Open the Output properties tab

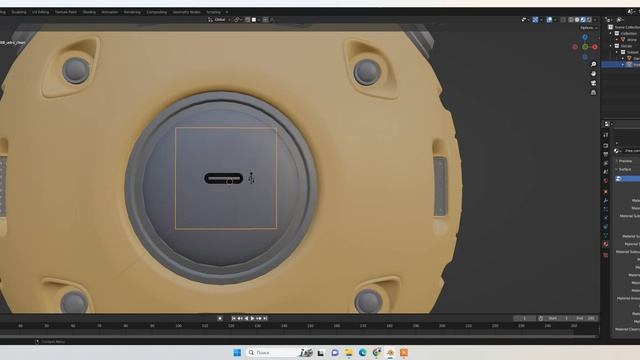pyautogui.click(x=606, y=153)
